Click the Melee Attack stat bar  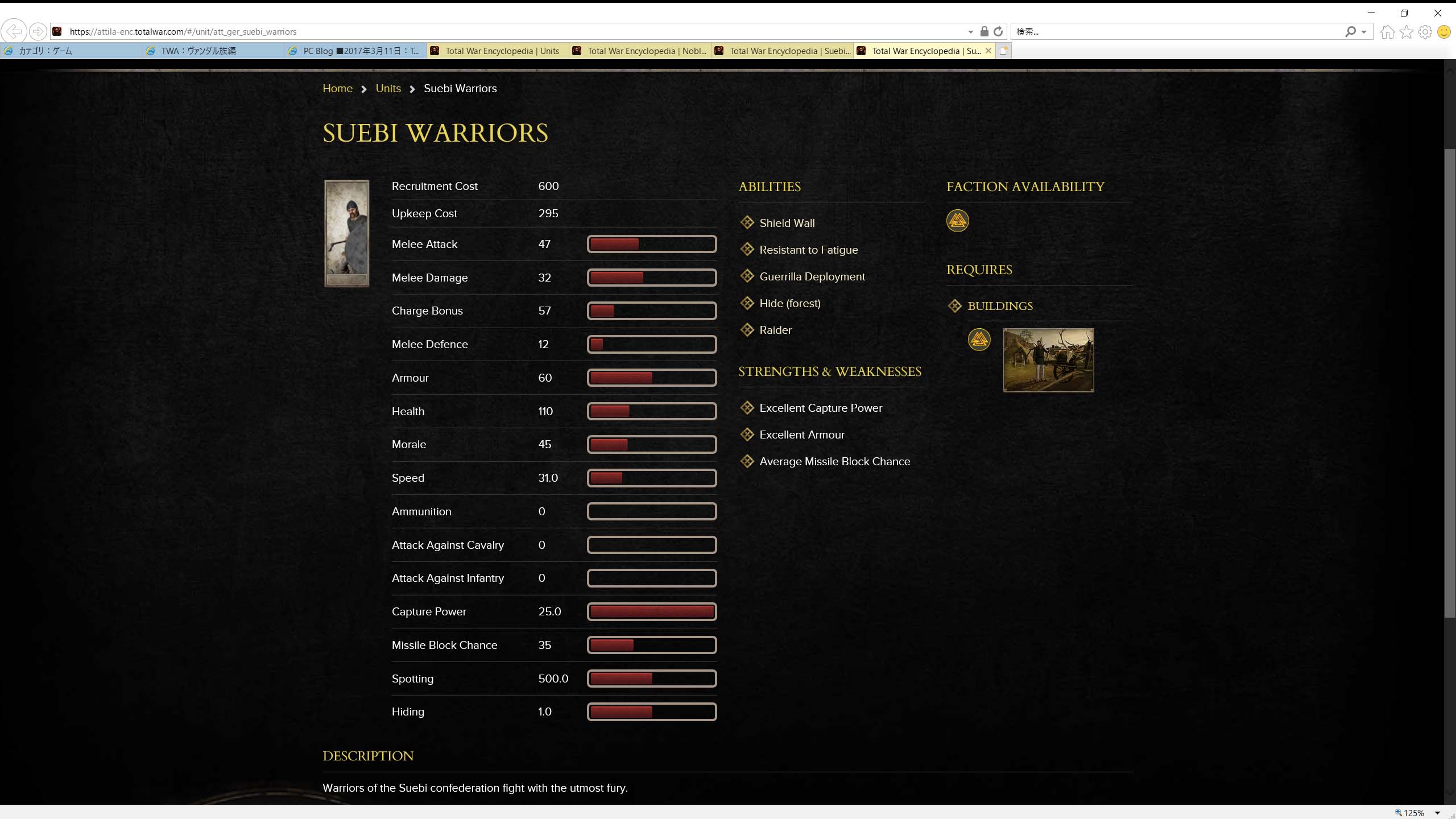point(652,244)
